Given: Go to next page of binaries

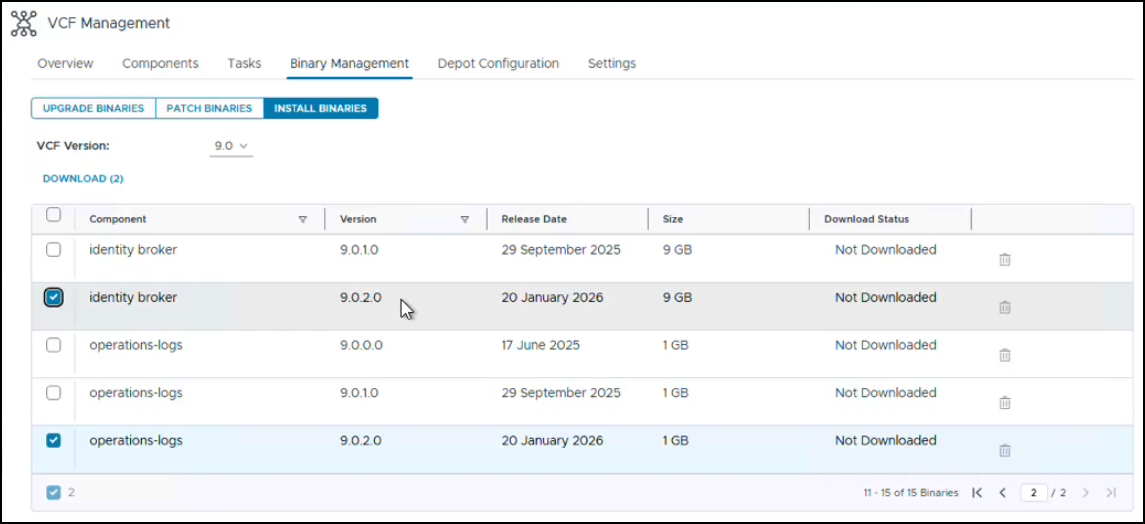Looking at the screenshot, I should click(1086, 493).
